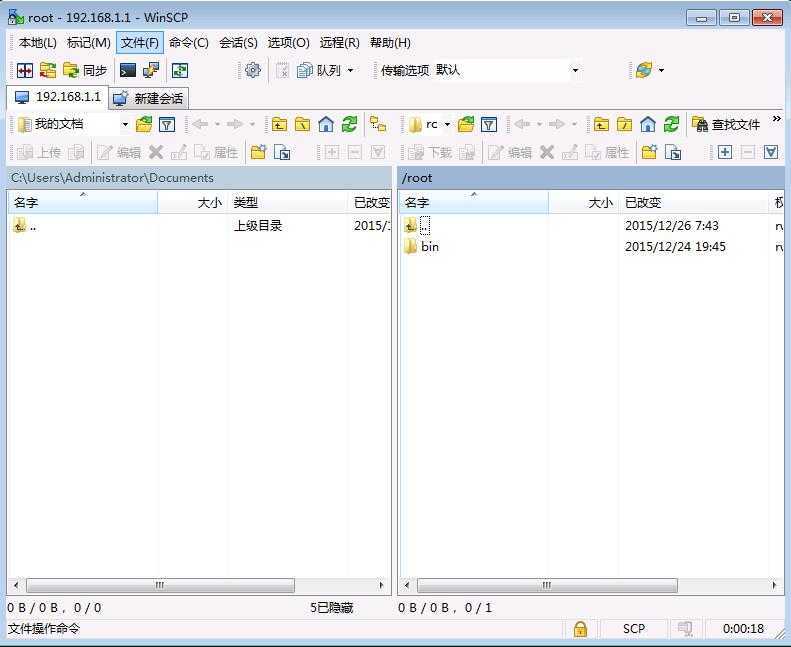
Task: Sort remote panel by 已改变 column
Action: point(694,202)
